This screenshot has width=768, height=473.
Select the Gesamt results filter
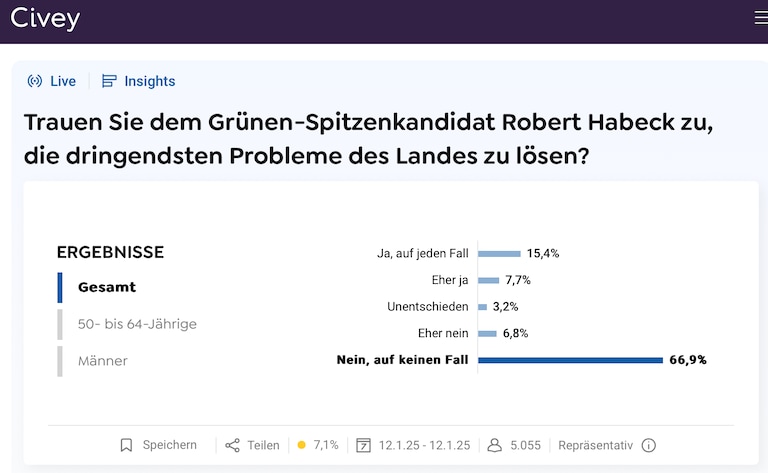(107, 287)
